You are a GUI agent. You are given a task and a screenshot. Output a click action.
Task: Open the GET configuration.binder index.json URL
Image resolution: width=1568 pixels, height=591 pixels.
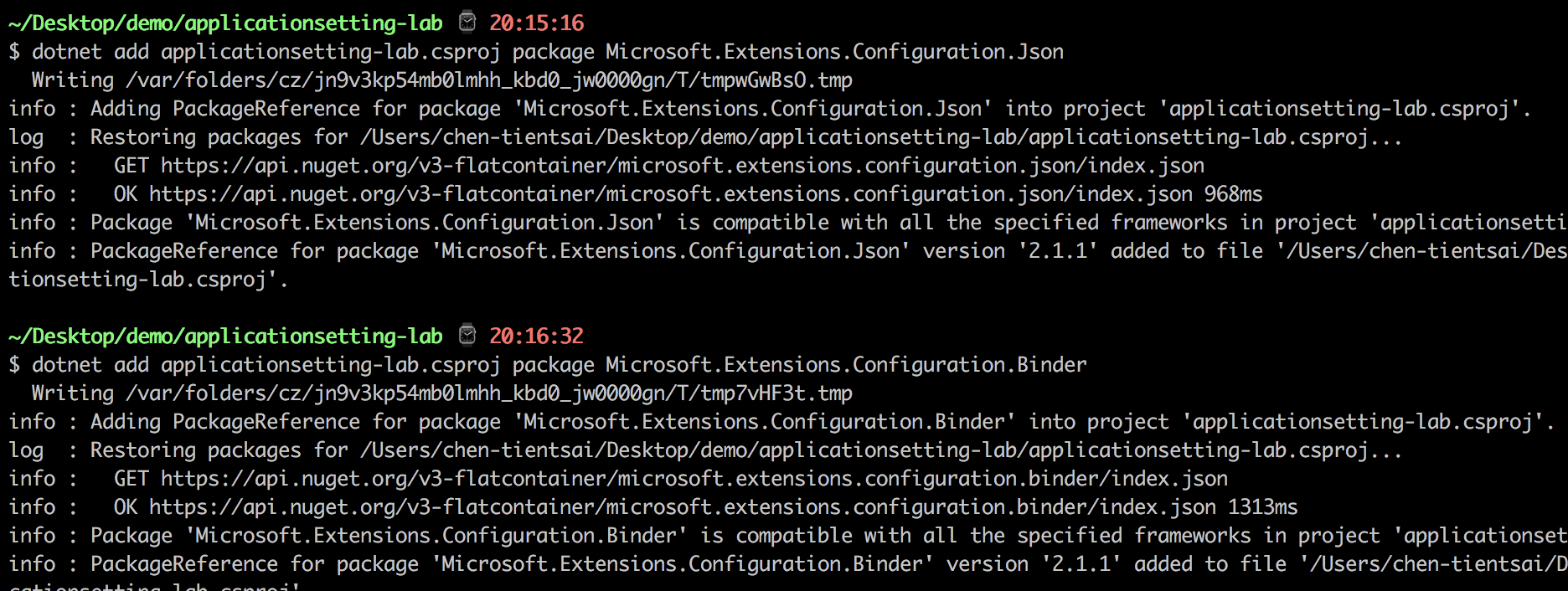694,479
